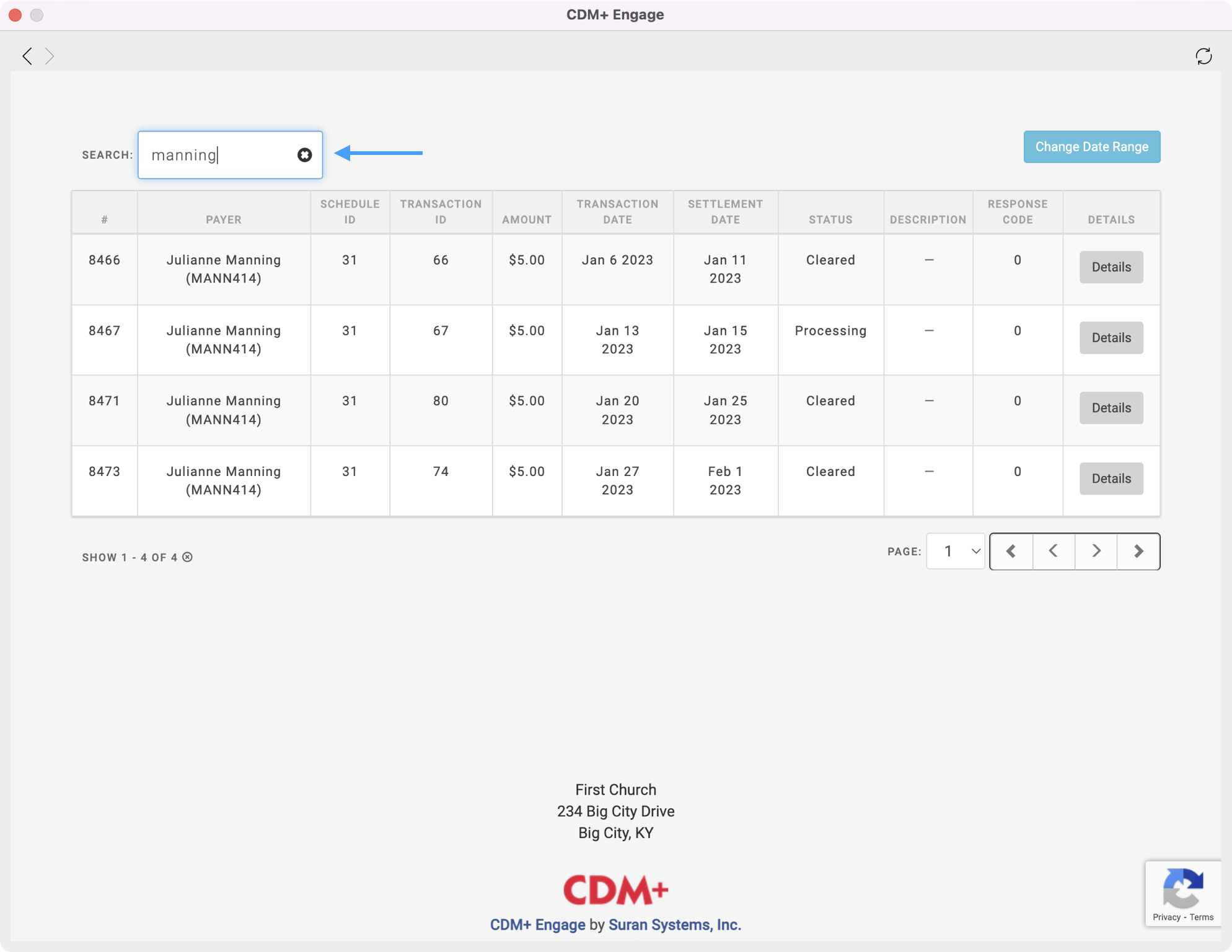
Task: Clear the filter icon beside Show 1 - 4 of 4
Action: coord(188,557)
